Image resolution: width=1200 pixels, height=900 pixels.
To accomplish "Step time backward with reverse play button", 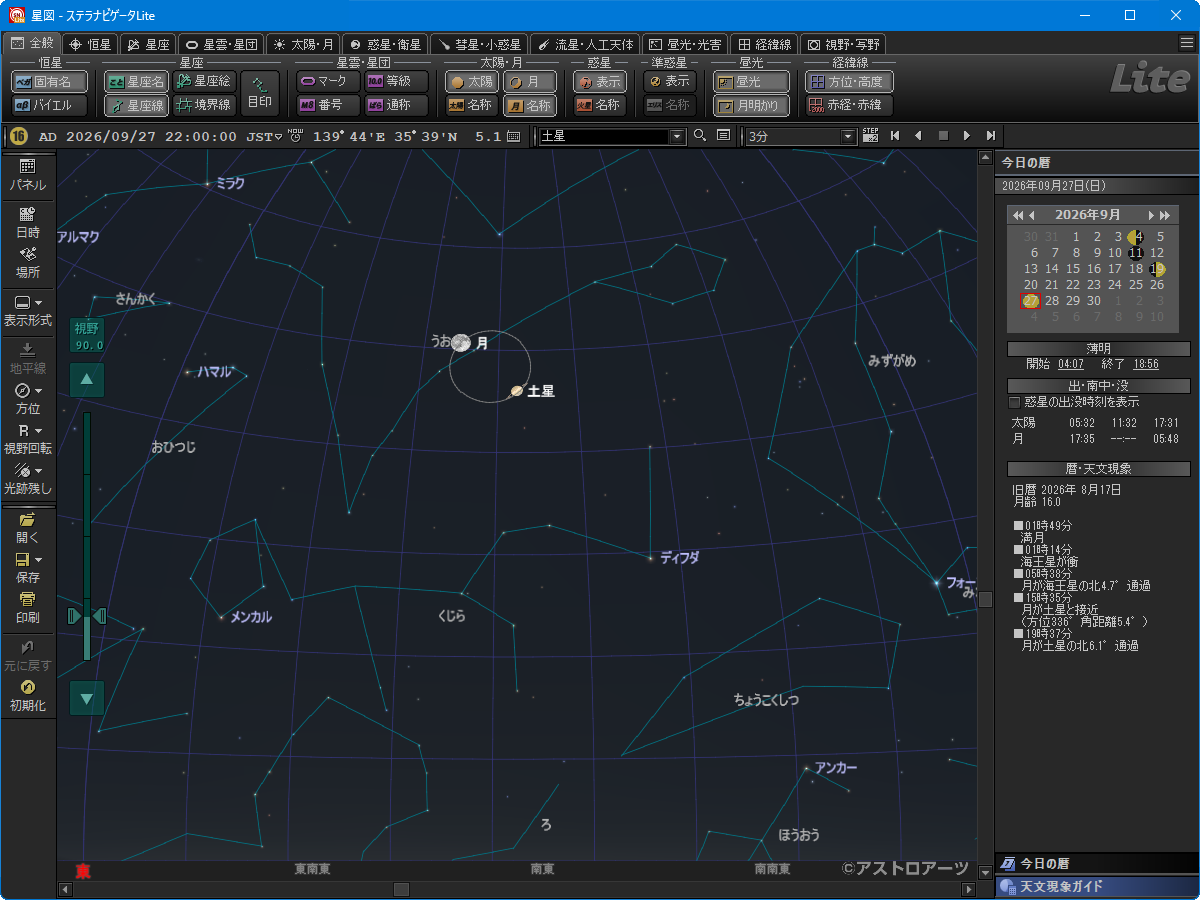I will coord(918,136).
